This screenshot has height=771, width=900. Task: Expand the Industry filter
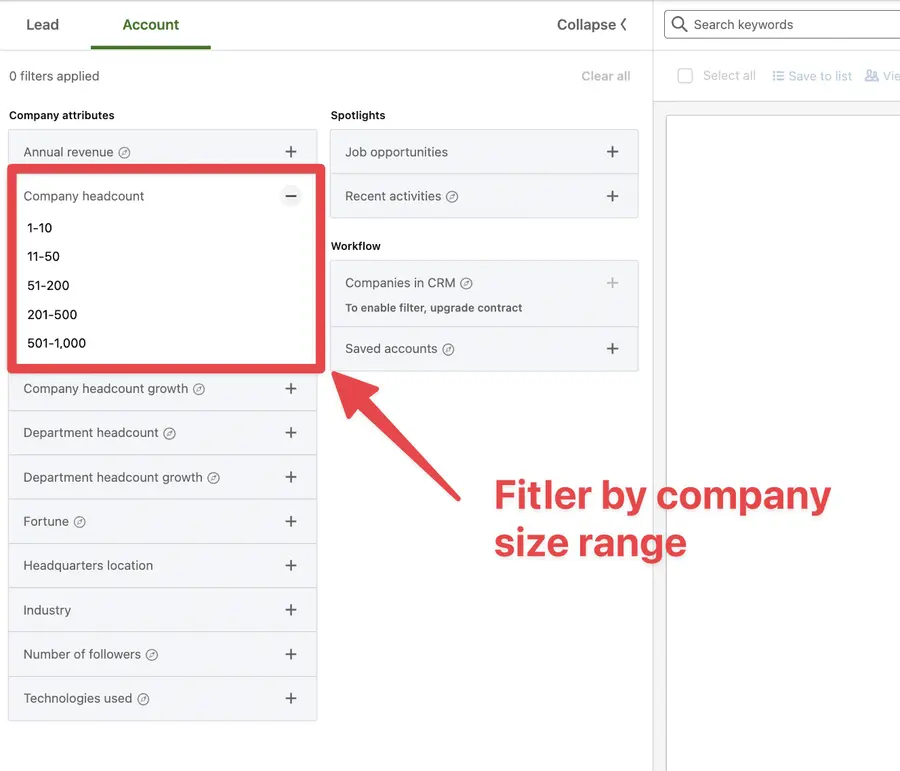(291, 610)
